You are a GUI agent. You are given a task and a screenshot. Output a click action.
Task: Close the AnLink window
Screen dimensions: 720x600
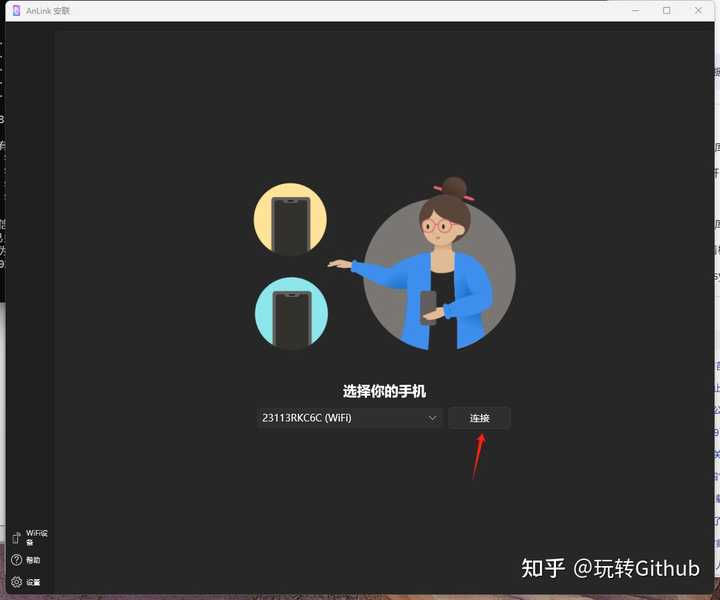coord(697,10)
